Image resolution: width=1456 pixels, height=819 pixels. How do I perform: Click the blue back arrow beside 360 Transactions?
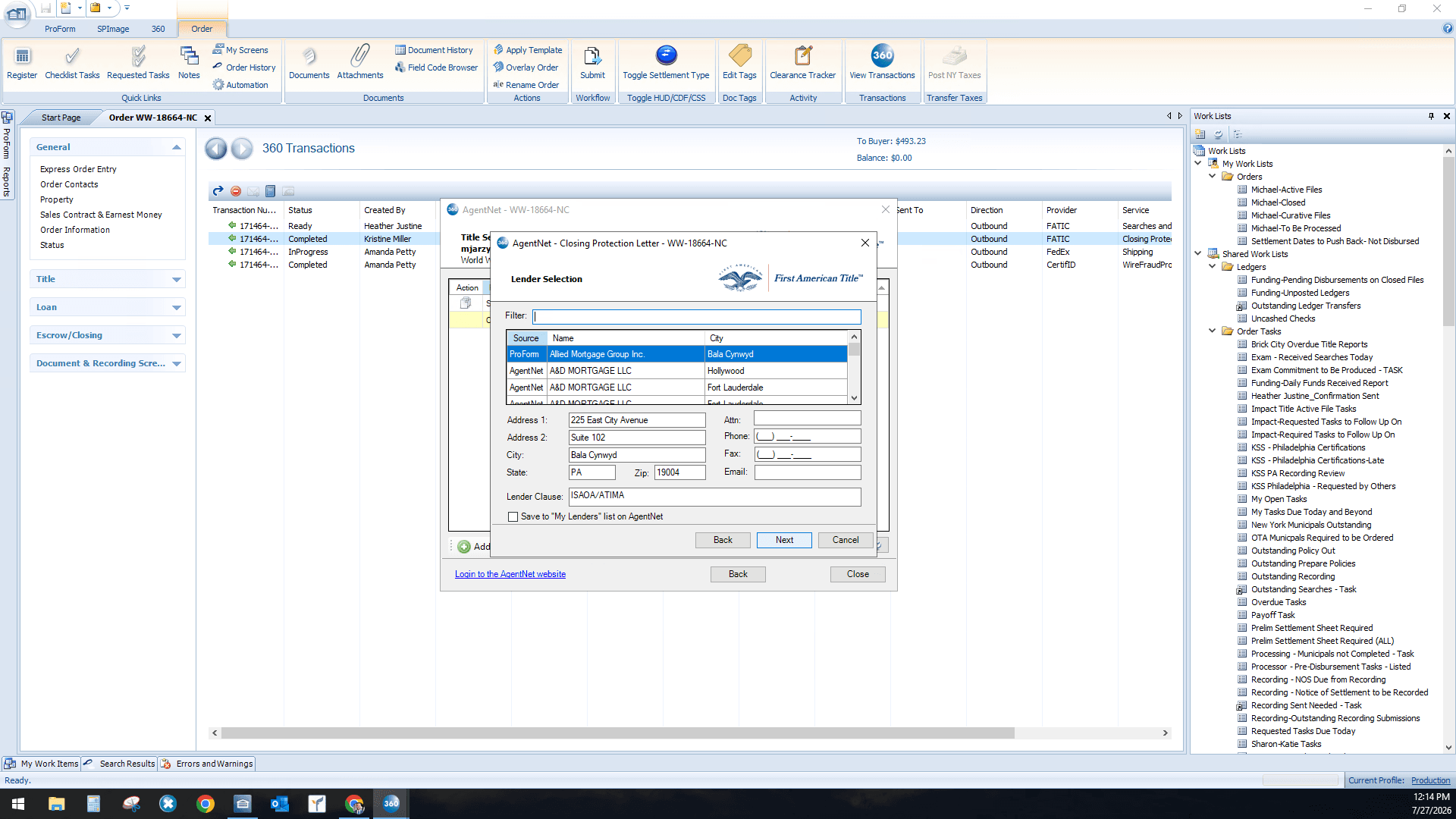click(x=216, y=149)
